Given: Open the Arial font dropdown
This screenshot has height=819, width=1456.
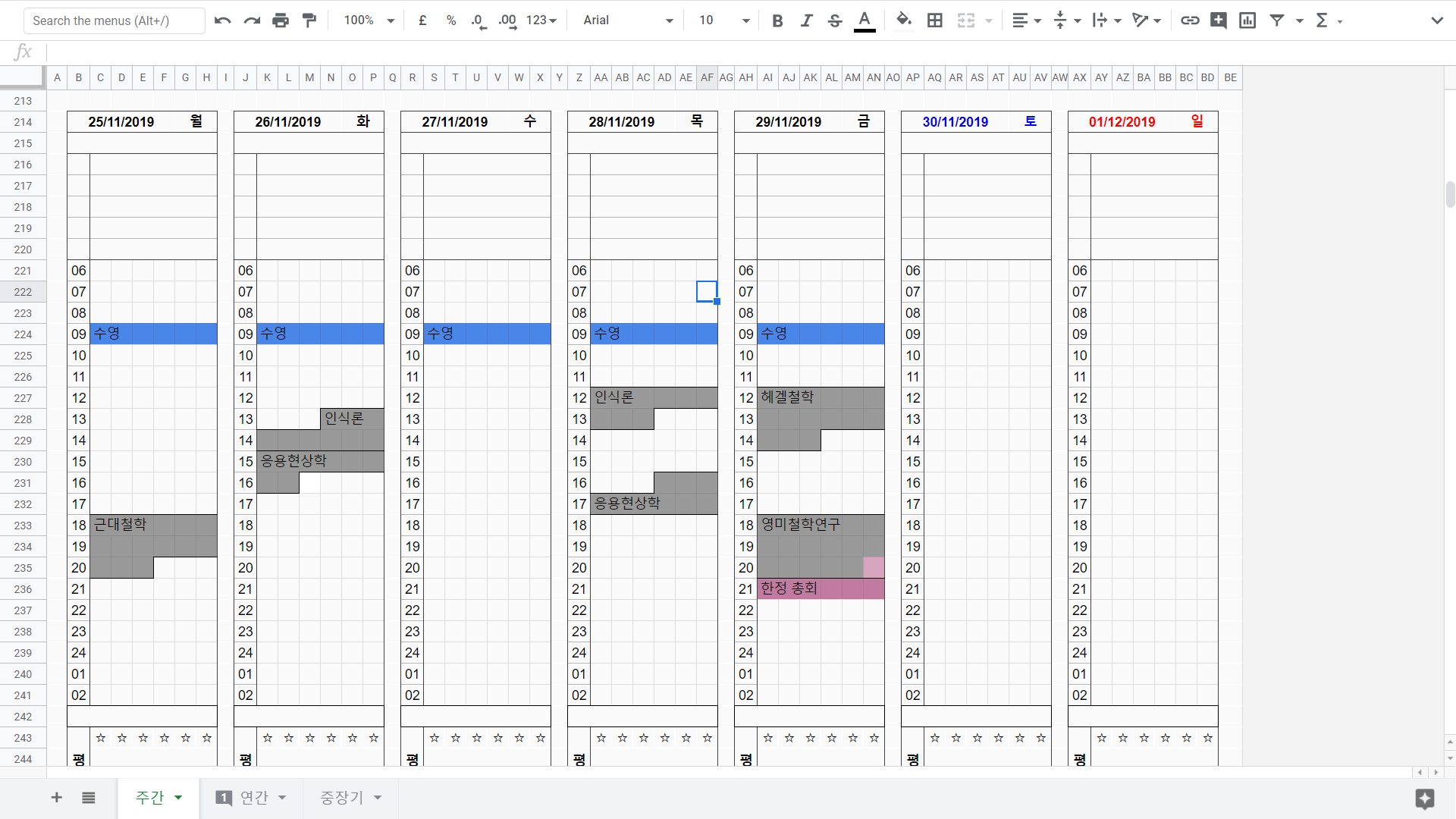Looking at the screenshot, I should click(628, 20).
